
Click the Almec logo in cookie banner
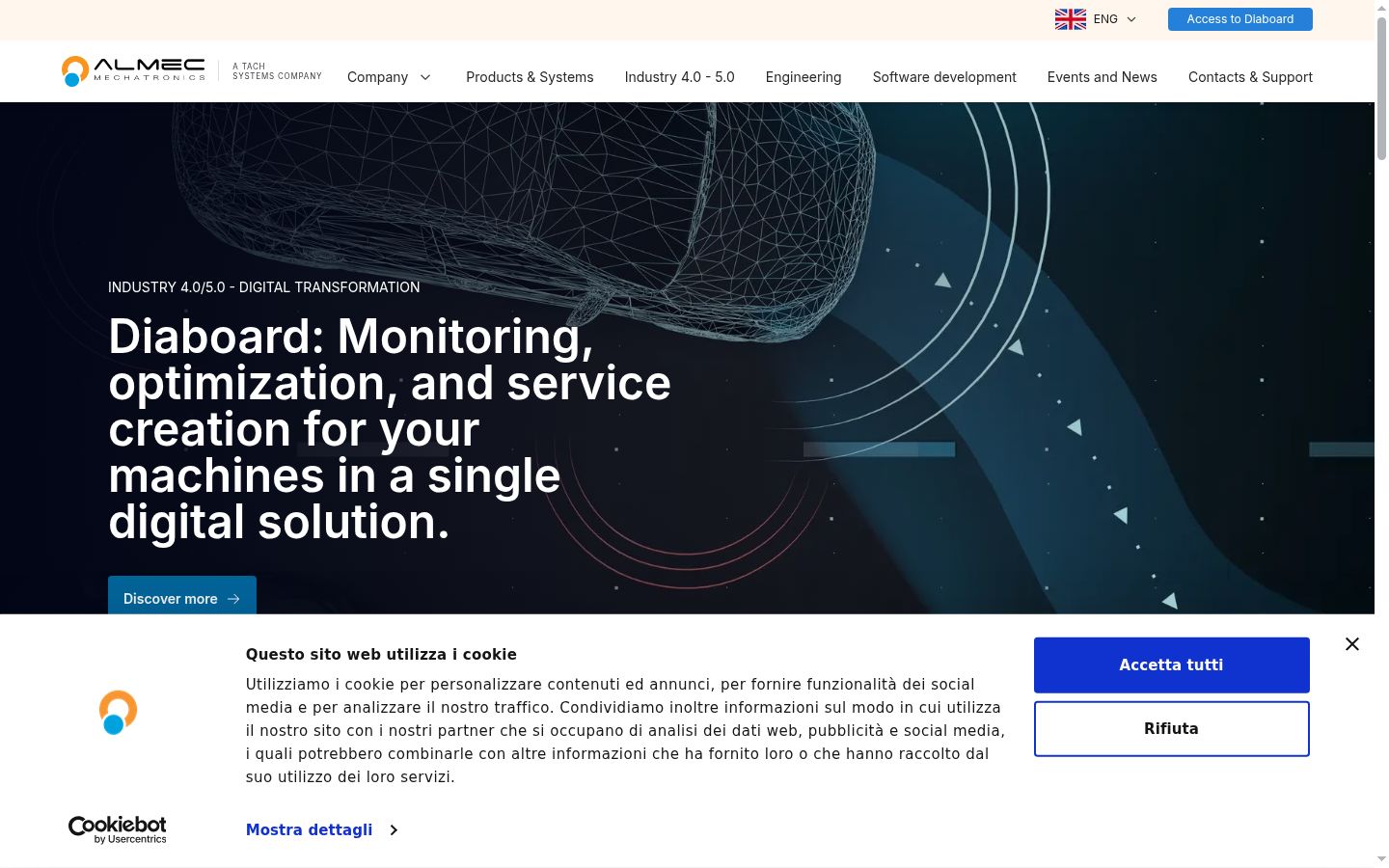(118, 713)
